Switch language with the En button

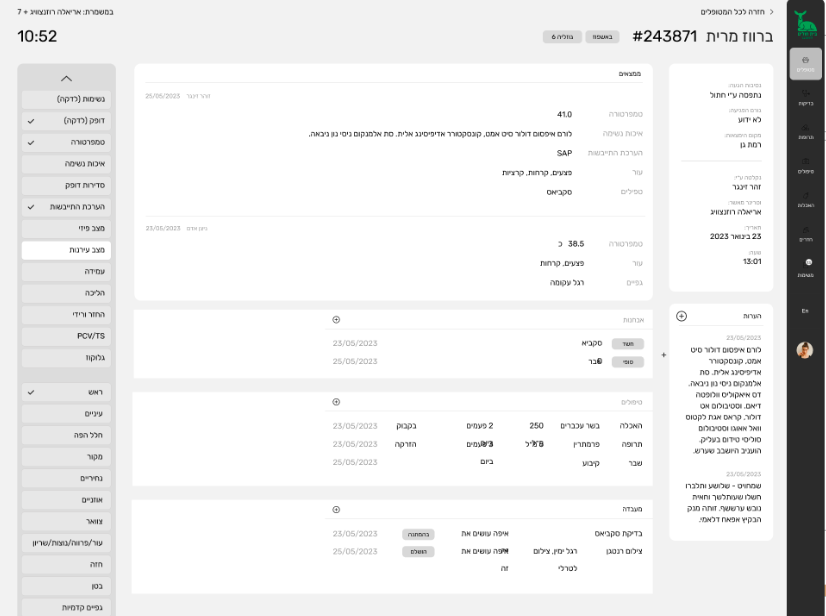point(805,311)
